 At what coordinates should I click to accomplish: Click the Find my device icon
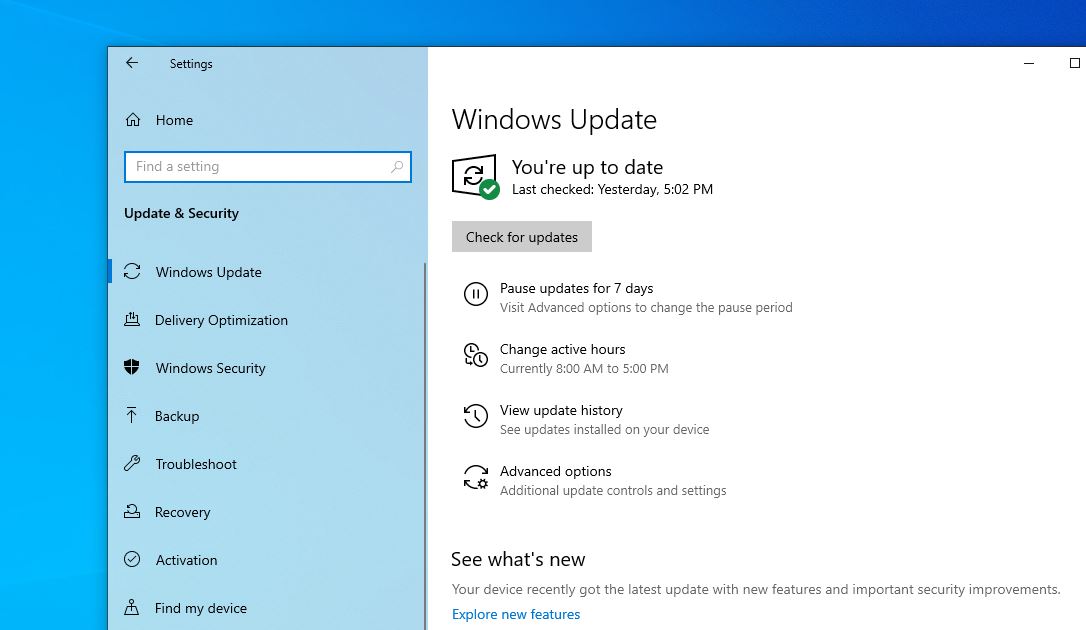[x=132, y=608]
